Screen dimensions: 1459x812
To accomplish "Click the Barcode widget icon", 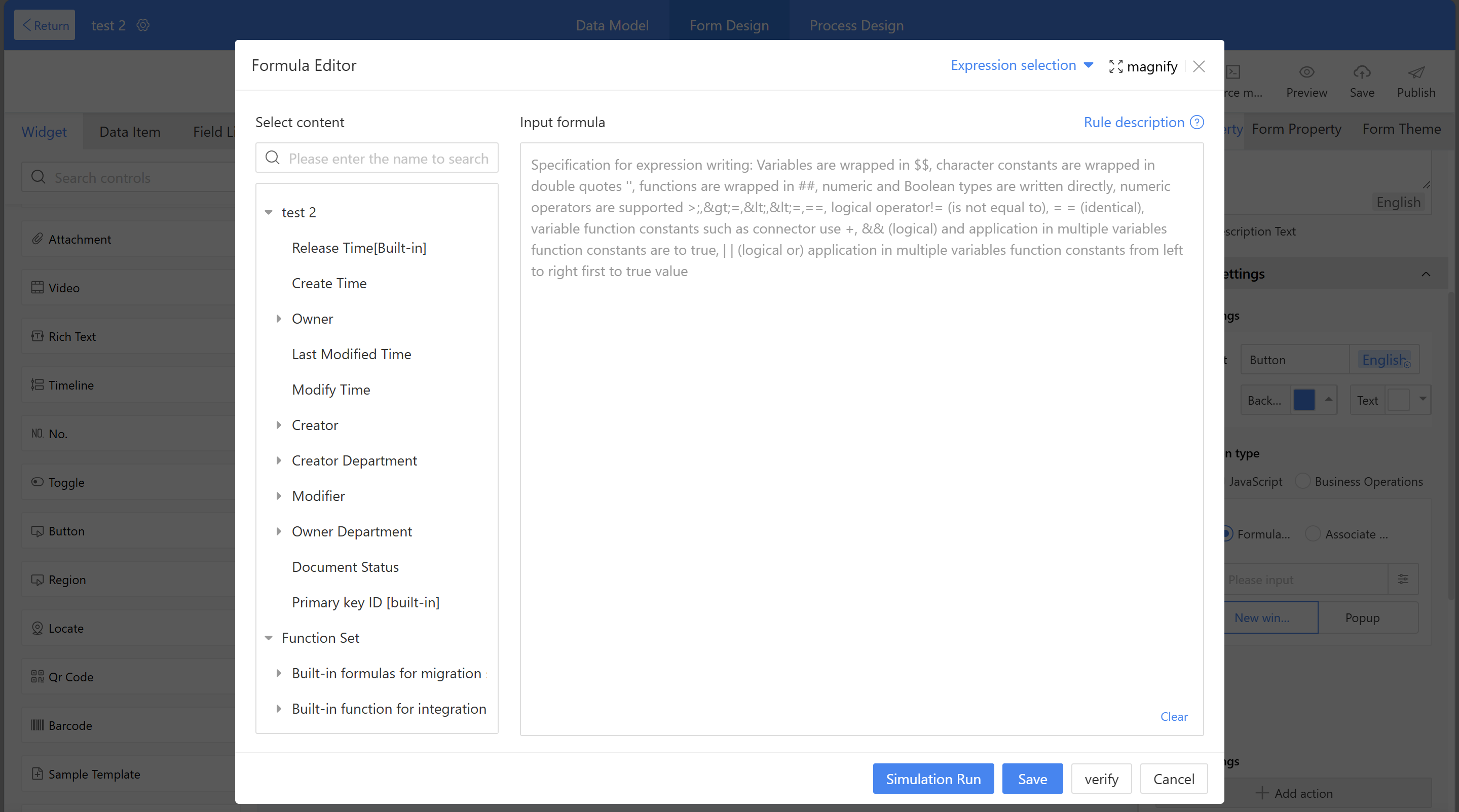I will 38,725.
